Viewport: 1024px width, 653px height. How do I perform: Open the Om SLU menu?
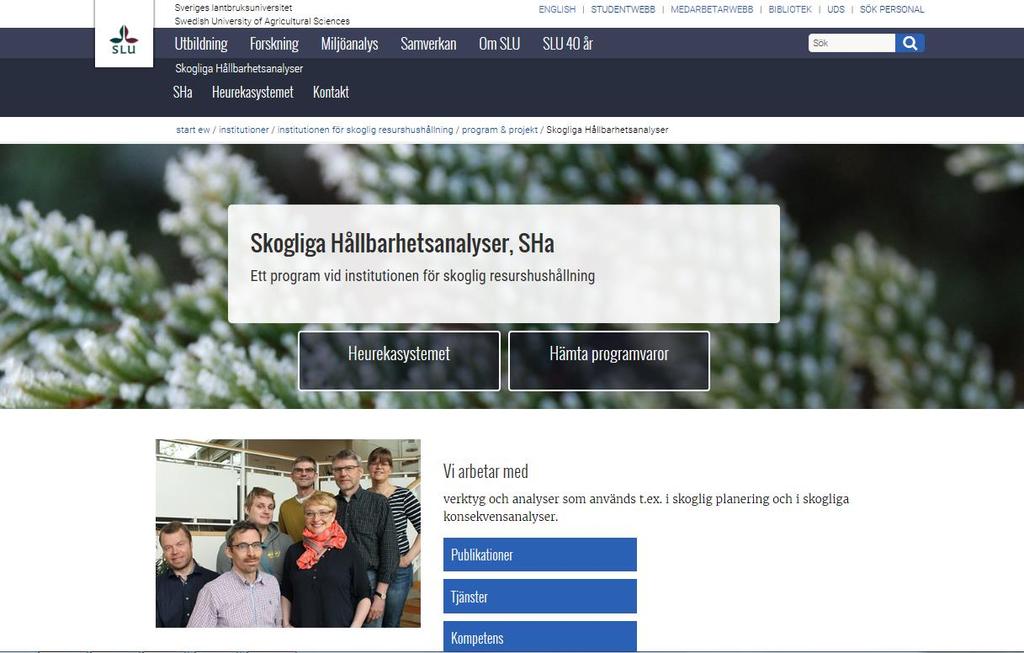click(x=500, y=44)
